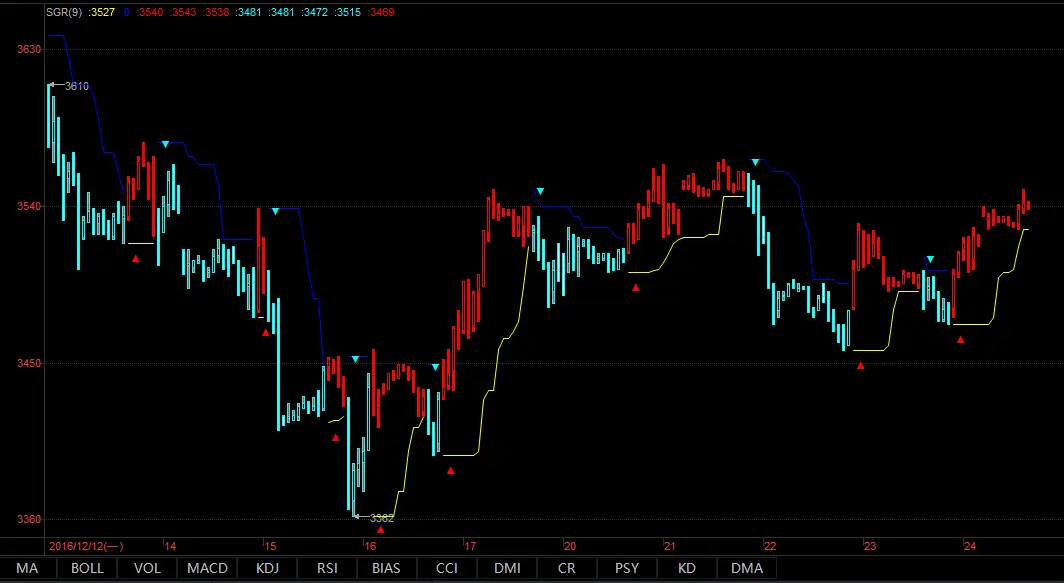The width and height of the screenshot is (1064, 583).
Task: Click the date label 16 on time axis
Action: (370, 546)
